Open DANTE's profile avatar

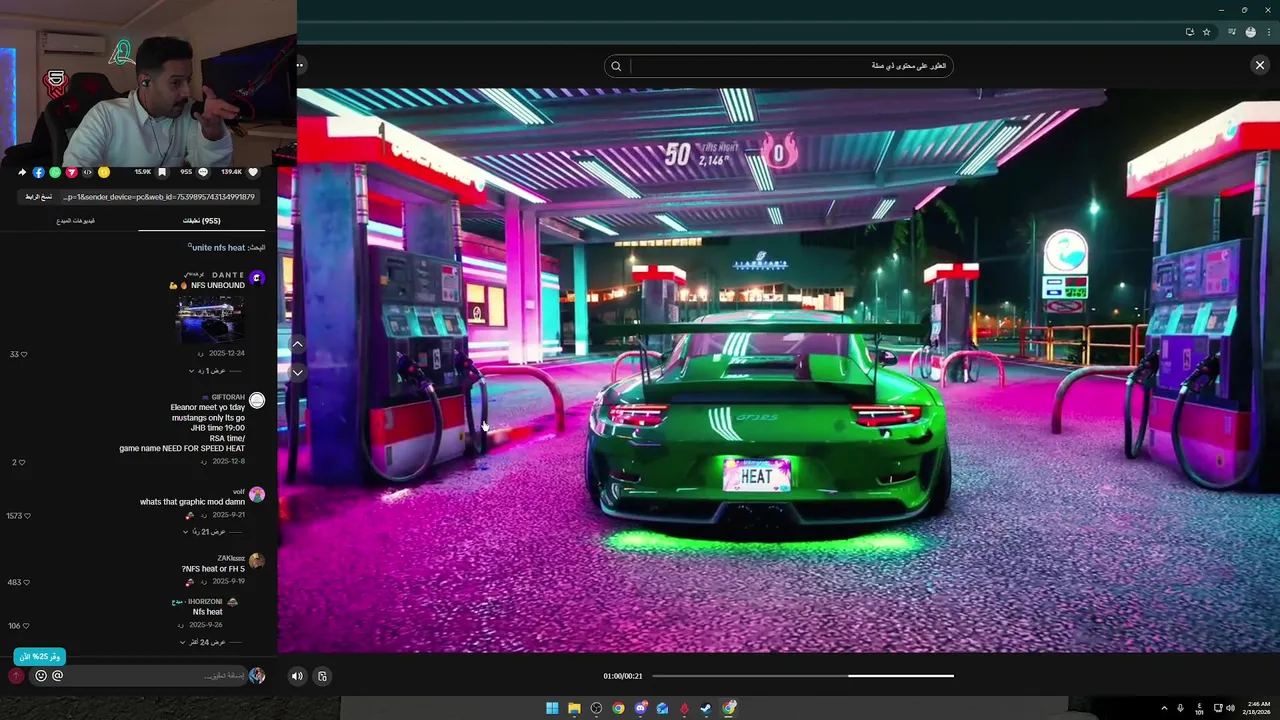(x=257, y=278)
